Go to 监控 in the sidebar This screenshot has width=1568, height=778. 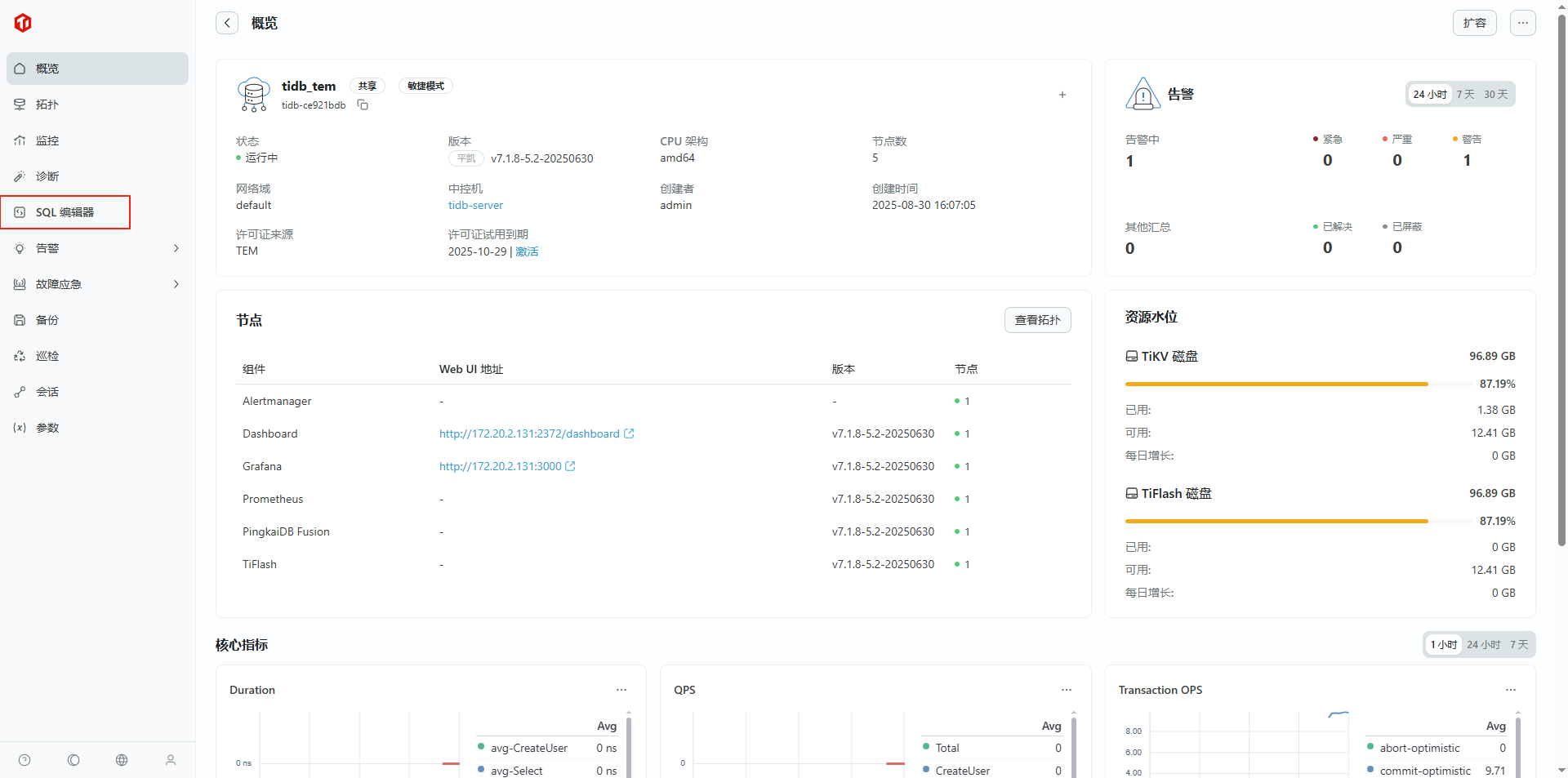tap(47, 140)
